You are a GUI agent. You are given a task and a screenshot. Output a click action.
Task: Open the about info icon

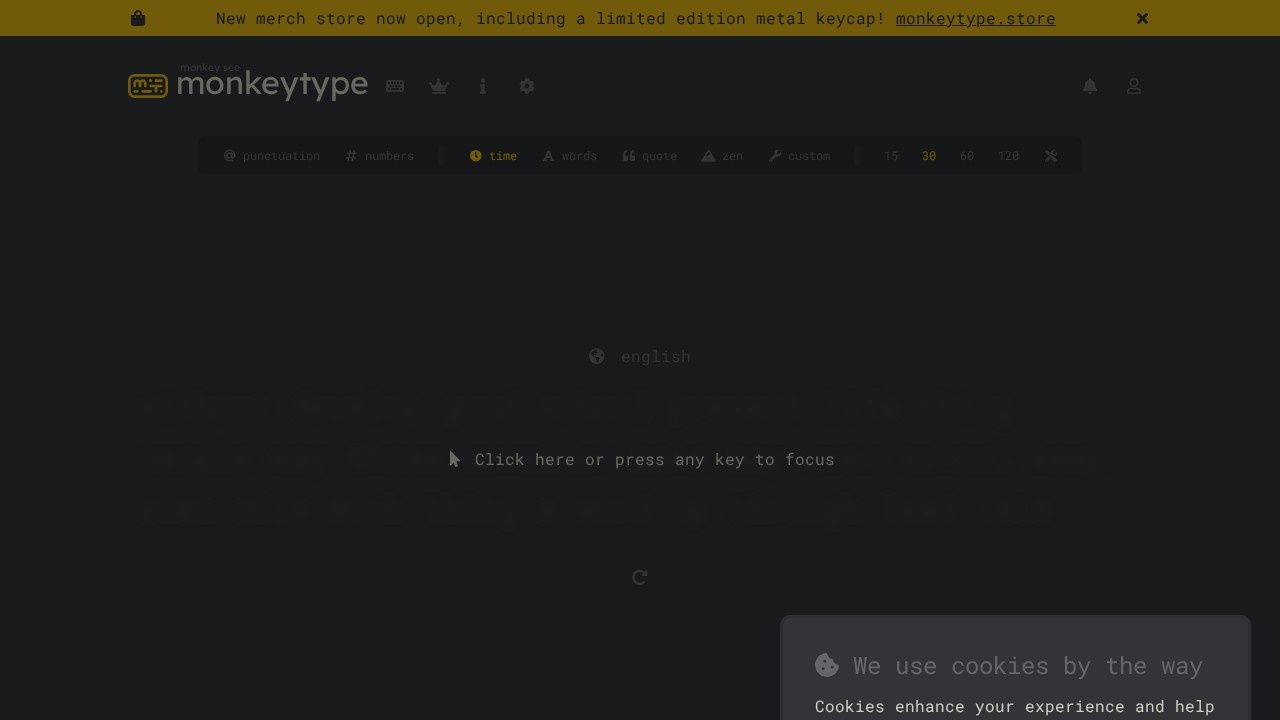click(482, 86)
